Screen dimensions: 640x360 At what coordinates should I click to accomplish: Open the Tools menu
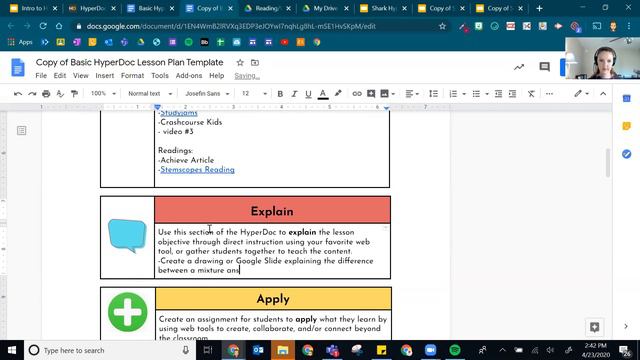(160, 76)
